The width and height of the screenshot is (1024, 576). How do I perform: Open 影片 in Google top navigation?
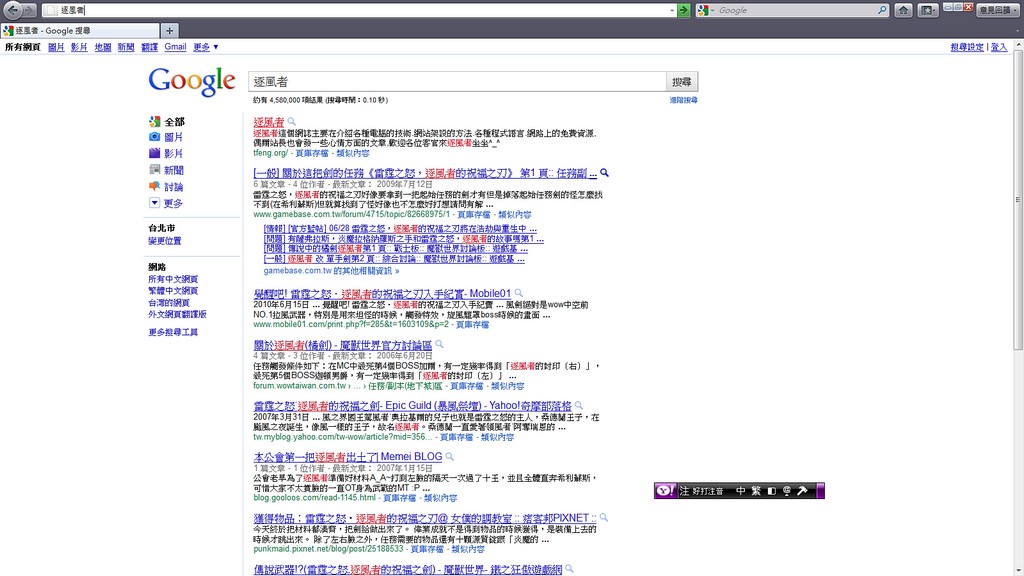pos(79,47)
